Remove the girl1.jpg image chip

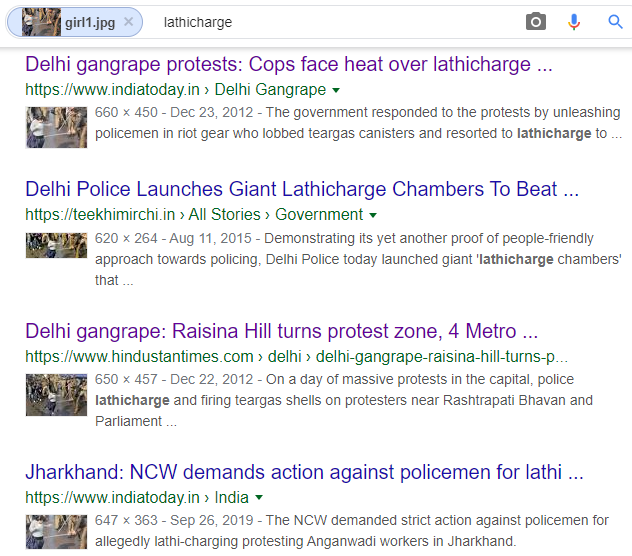pyautogui.click(x=129, y=22)
